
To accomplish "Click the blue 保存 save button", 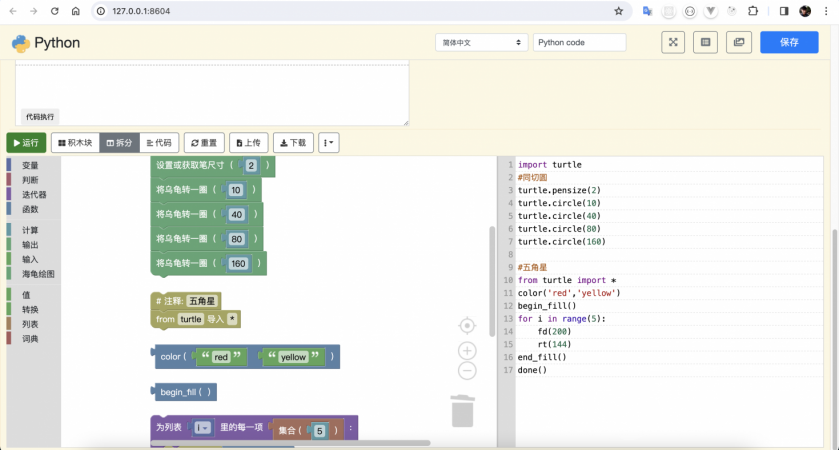I will [788, 42].
